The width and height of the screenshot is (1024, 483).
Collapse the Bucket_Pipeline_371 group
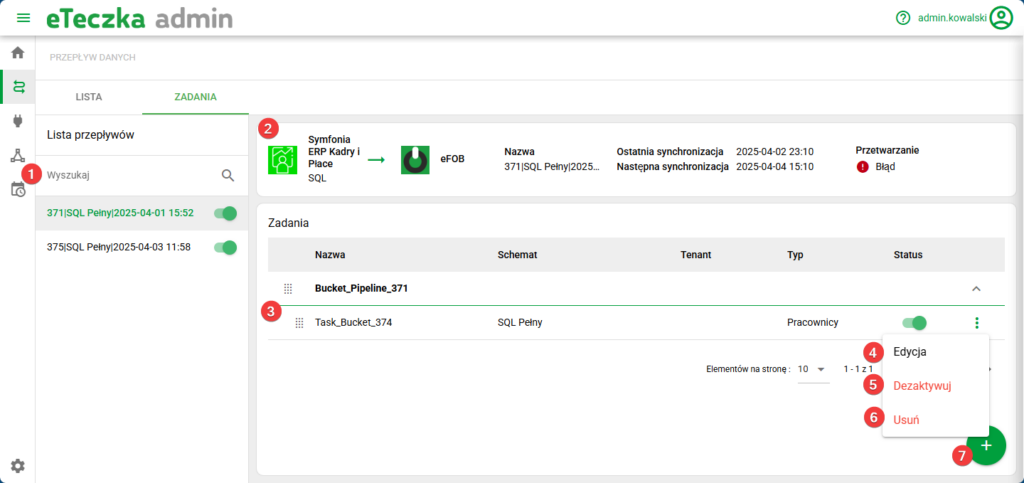point(976,288)
